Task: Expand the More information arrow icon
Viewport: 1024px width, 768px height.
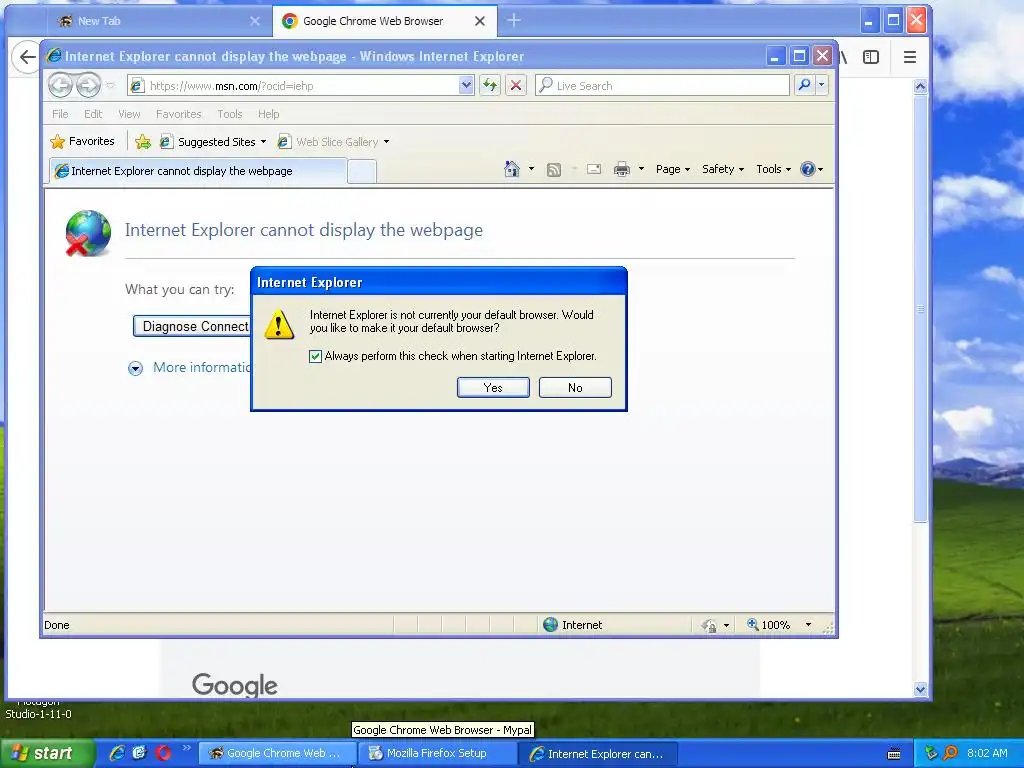Action: click(x=135, y=368)
